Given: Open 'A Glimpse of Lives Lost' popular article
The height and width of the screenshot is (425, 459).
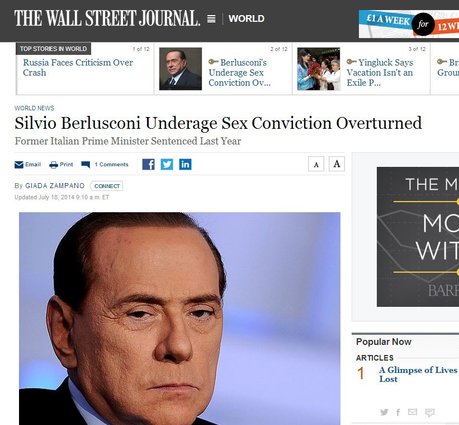Looking at the screenshot, I should click(418, 374).
